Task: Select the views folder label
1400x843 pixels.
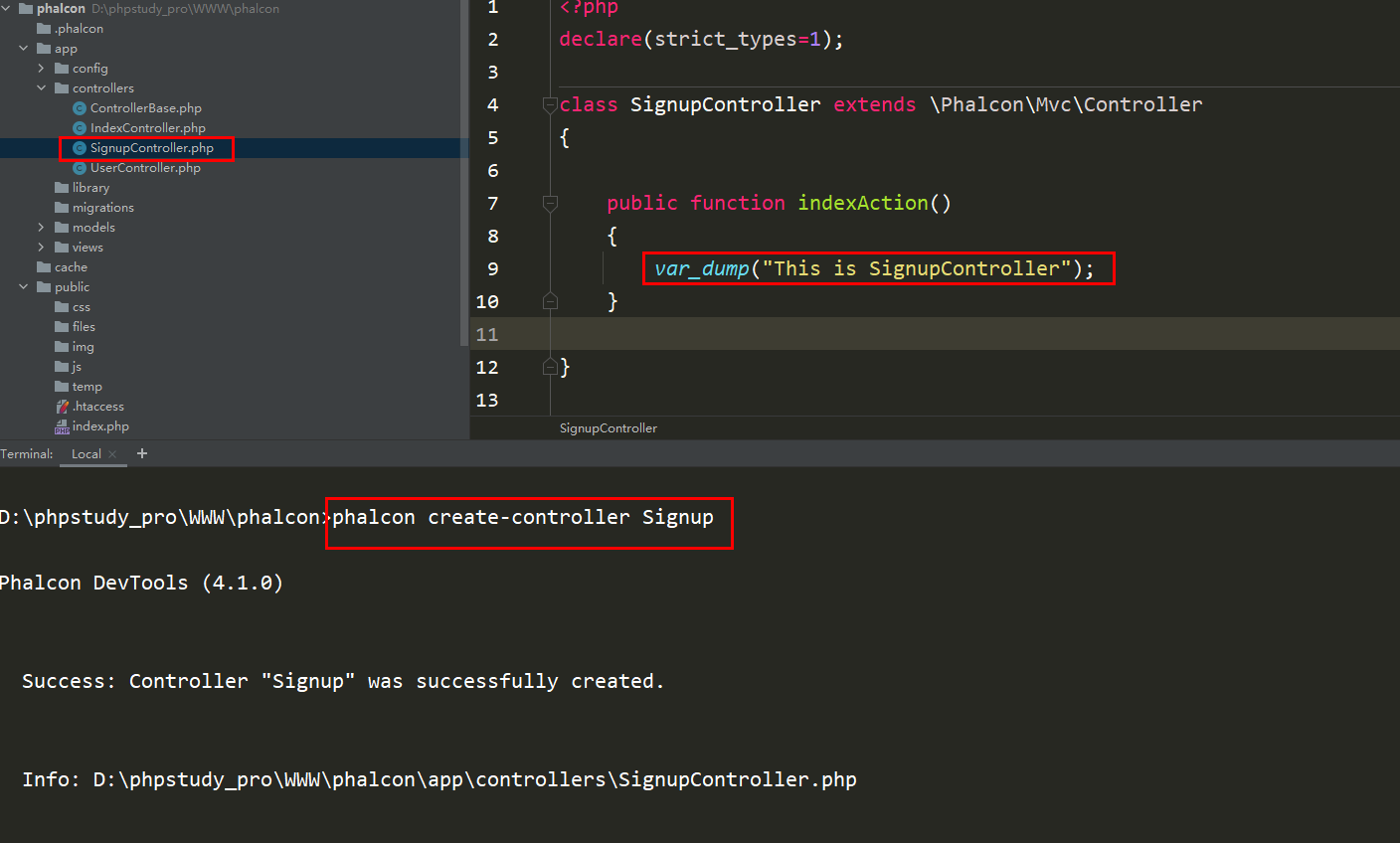Action: [x=87, y=248]
